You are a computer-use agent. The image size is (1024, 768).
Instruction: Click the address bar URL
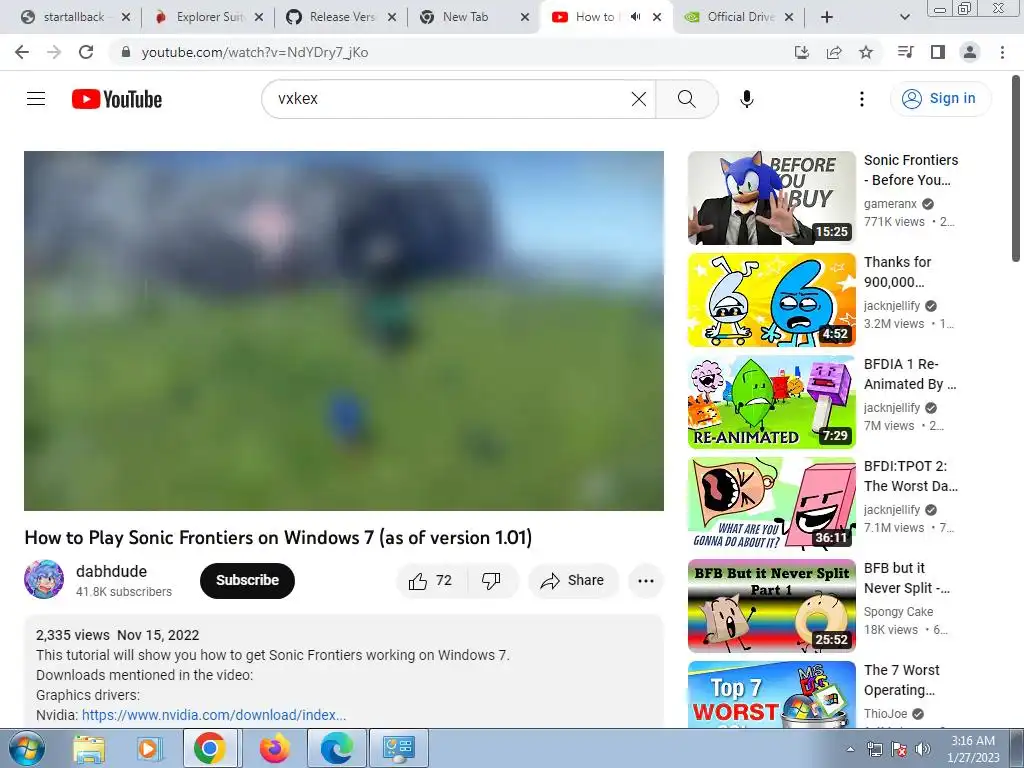(255, 52)
